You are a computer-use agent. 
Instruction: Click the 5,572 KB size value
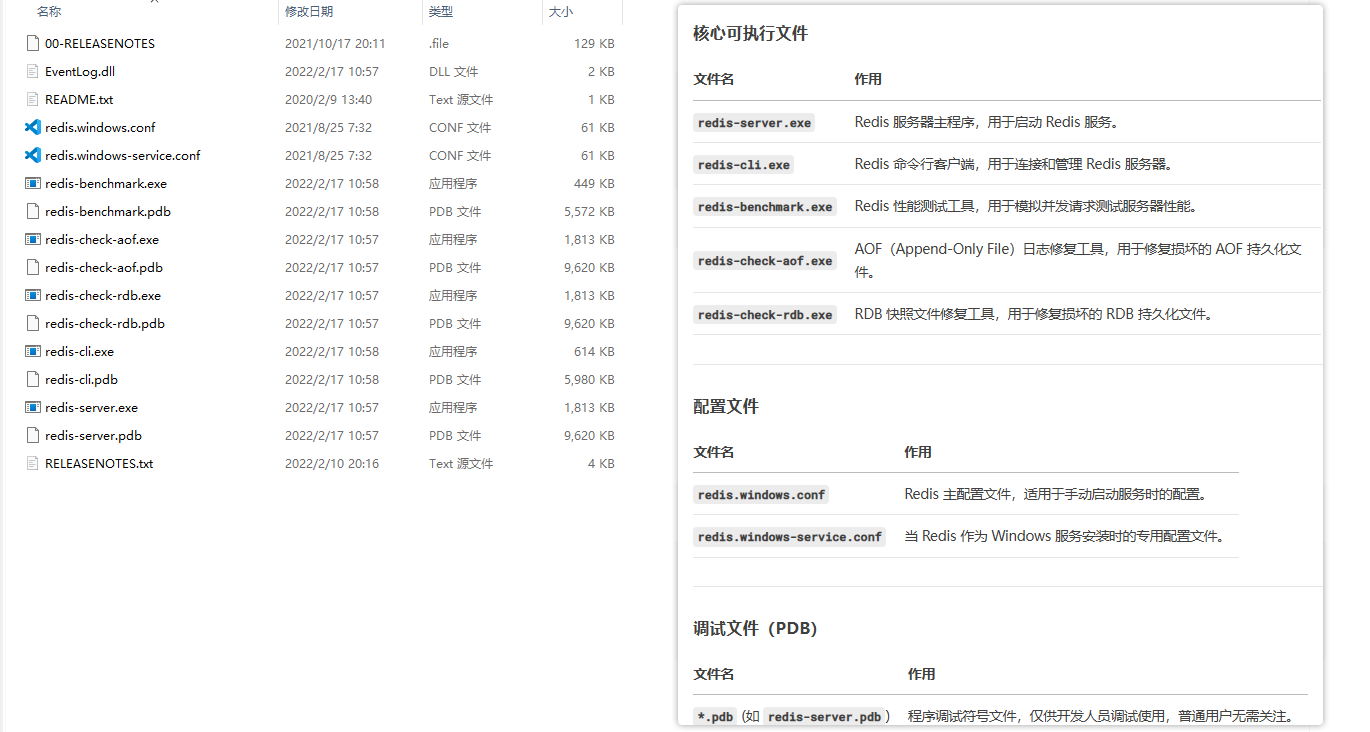(589, 211)
